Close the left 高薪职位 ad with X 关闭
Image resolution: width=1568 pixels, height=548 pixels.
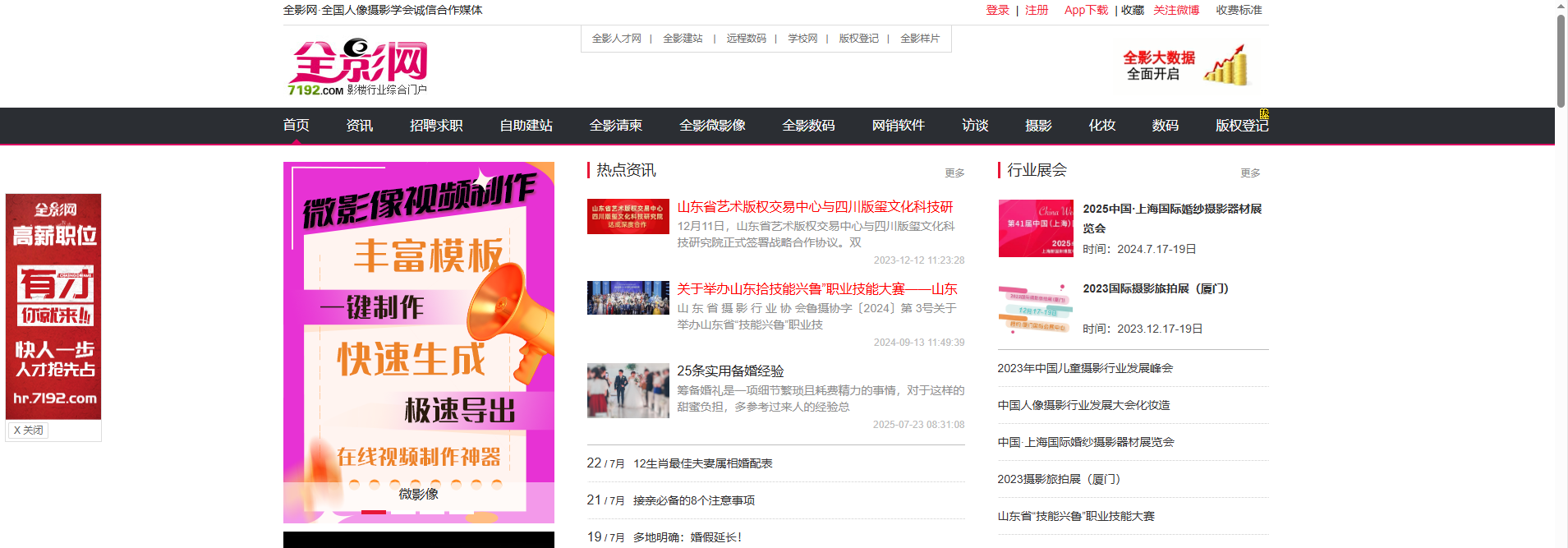(x=28, y=430)
